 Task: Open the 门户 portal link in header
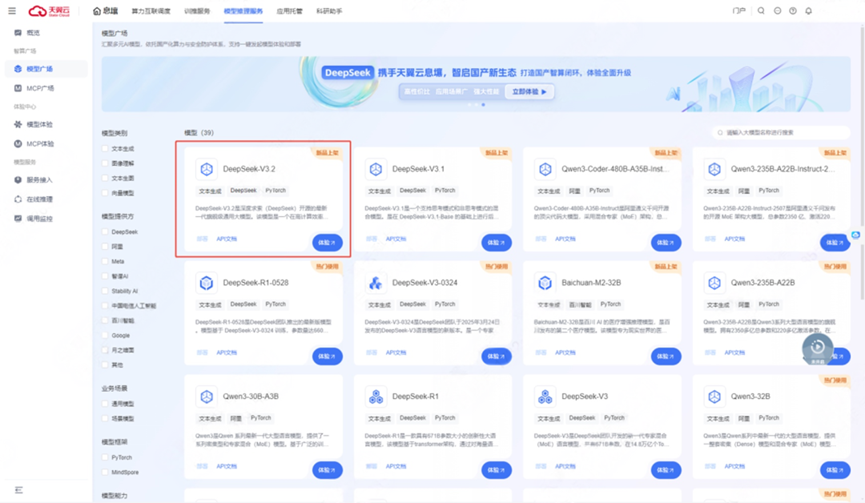739,10
